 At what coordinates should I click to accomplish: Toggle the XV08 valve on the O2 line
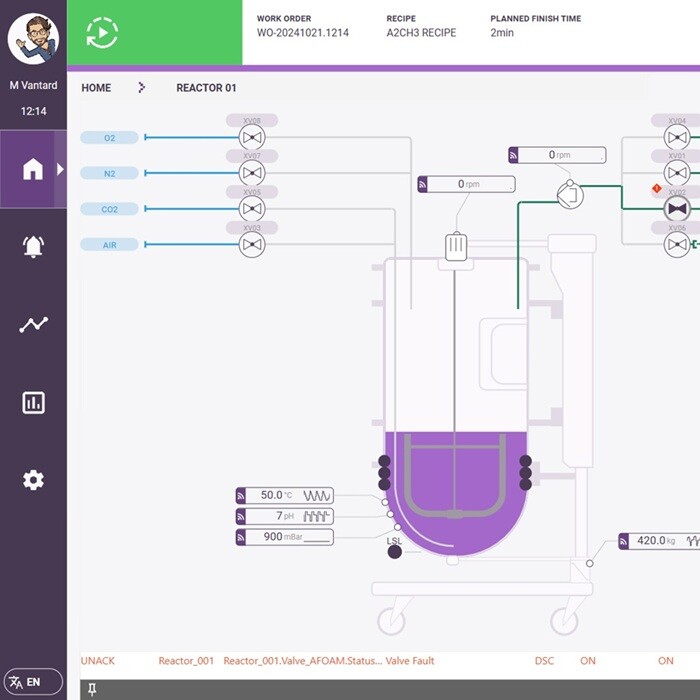pyautogui.click(x=252, y=138)
